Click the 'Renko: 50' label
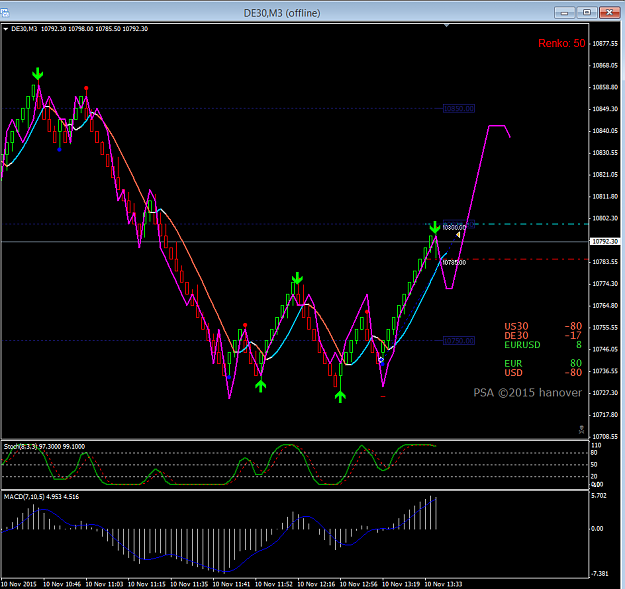This screenshot has height=589, width=625. click(562, 43)
